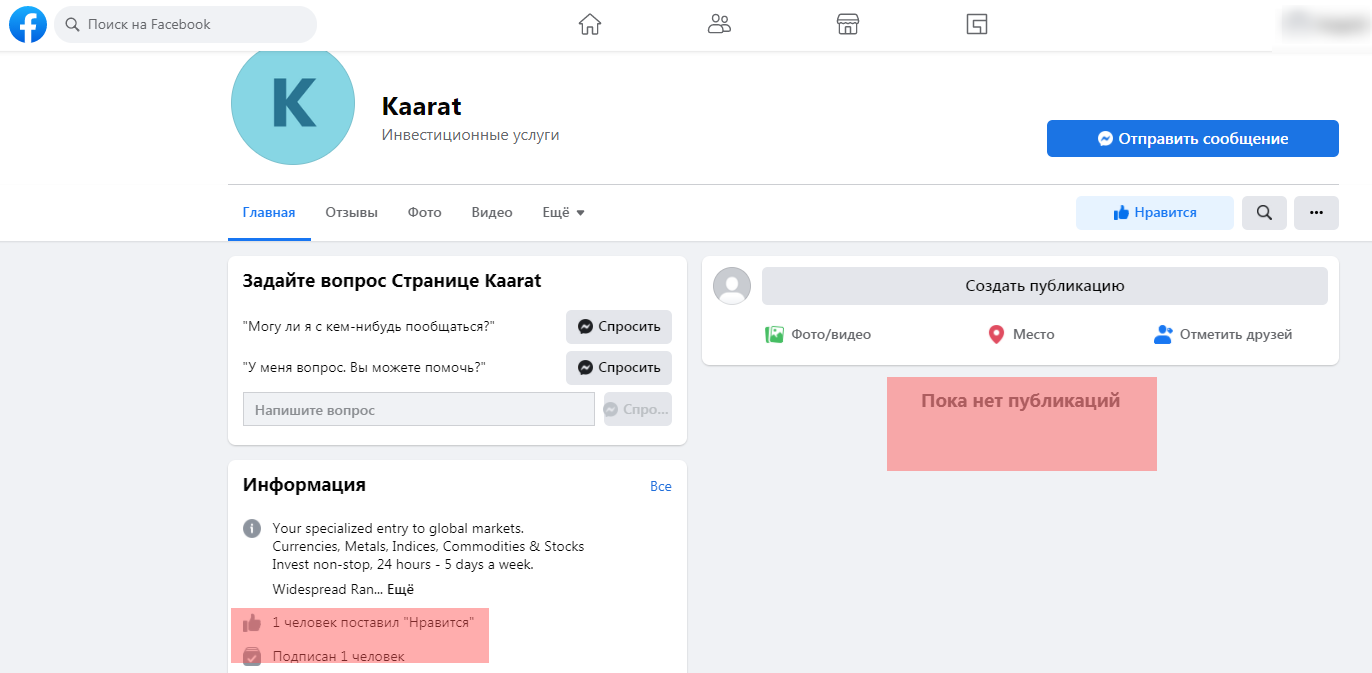Screen dimensions: 1372x673
Task: Open the Friends icon in the top bar
Action: tap(718, 24)
